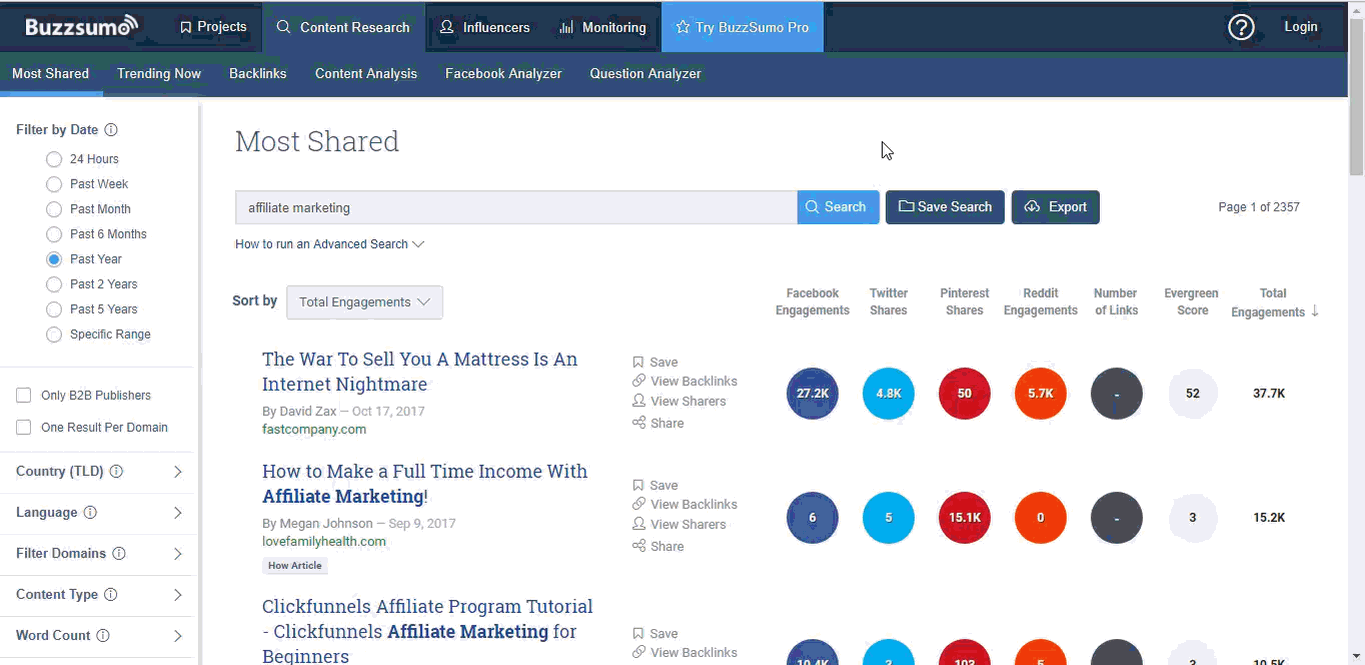
Task: Click the affiliate marketing search field
Action: pyautogui.click(x=516, y=207)
